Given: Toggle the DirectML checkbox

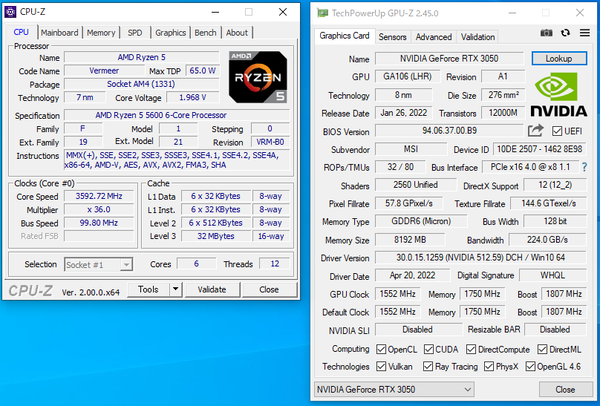Looking at the screenshot, I should (x=542, y=349).
